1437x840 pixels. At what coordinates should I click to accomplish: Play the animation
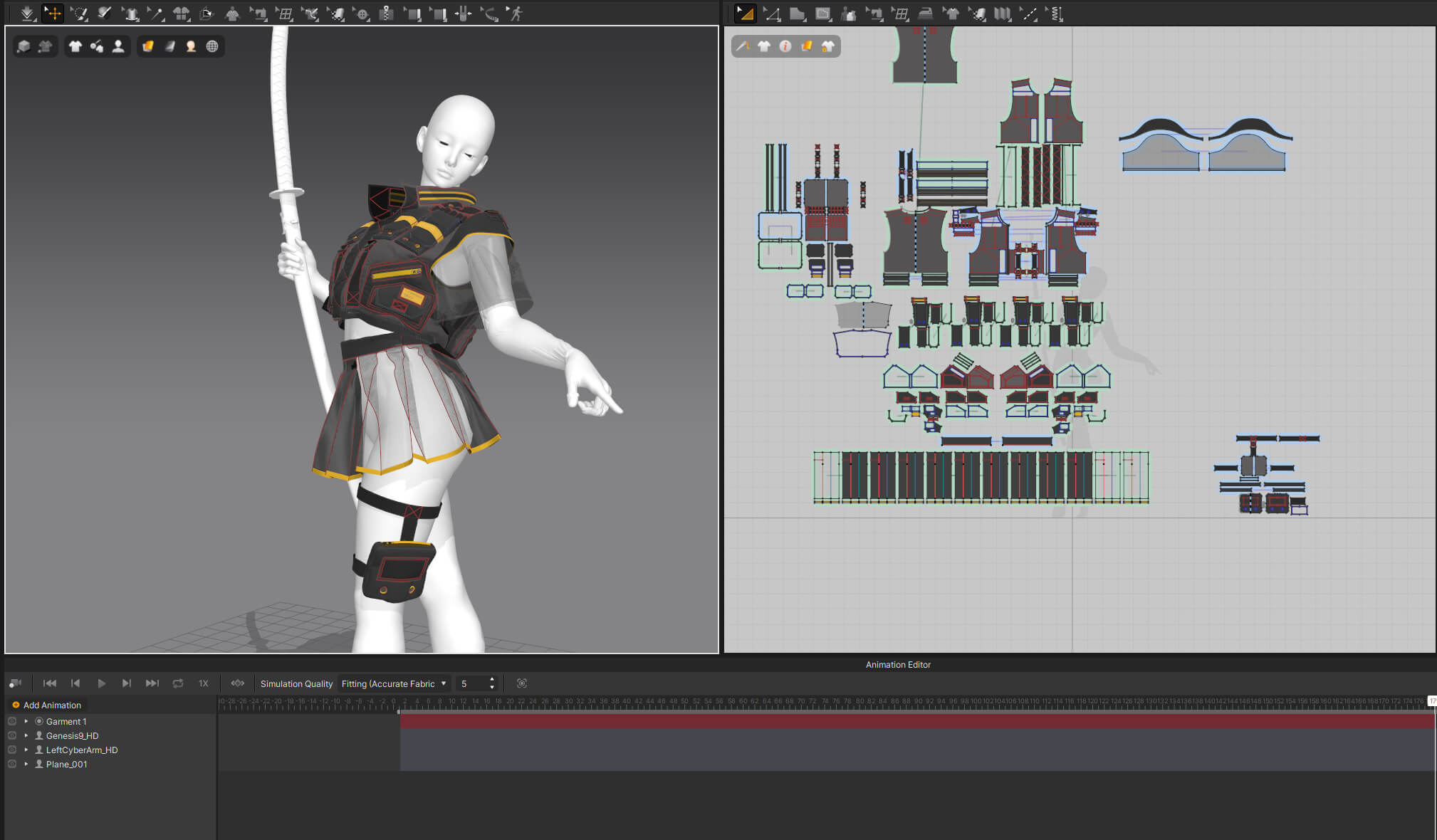101,683
